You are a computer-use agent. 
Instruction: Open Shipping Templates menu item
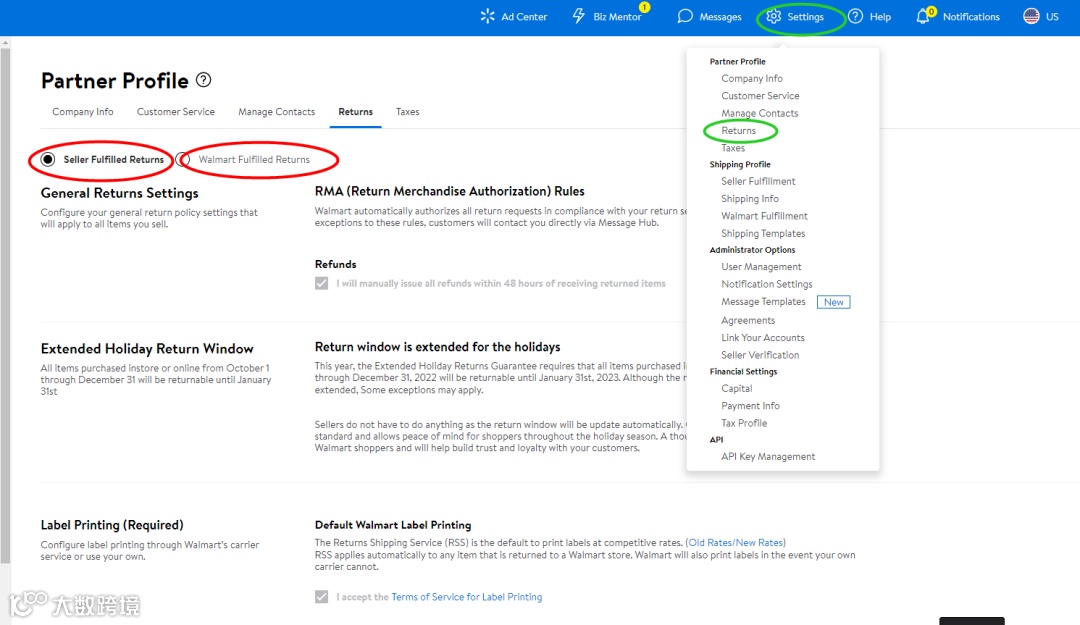(763, 234)
